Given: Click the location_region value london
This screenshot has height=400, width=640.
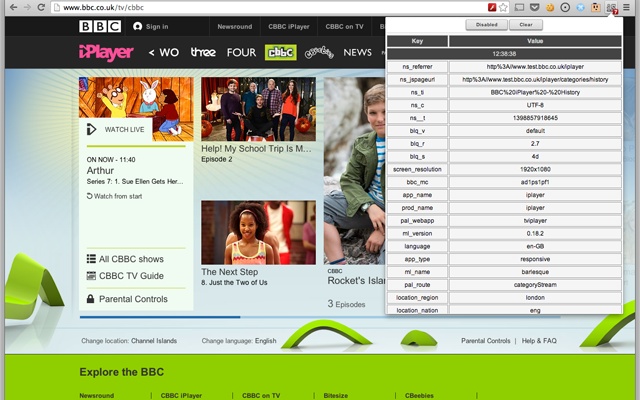Looking at the screenshot, I should click(535, 298).
